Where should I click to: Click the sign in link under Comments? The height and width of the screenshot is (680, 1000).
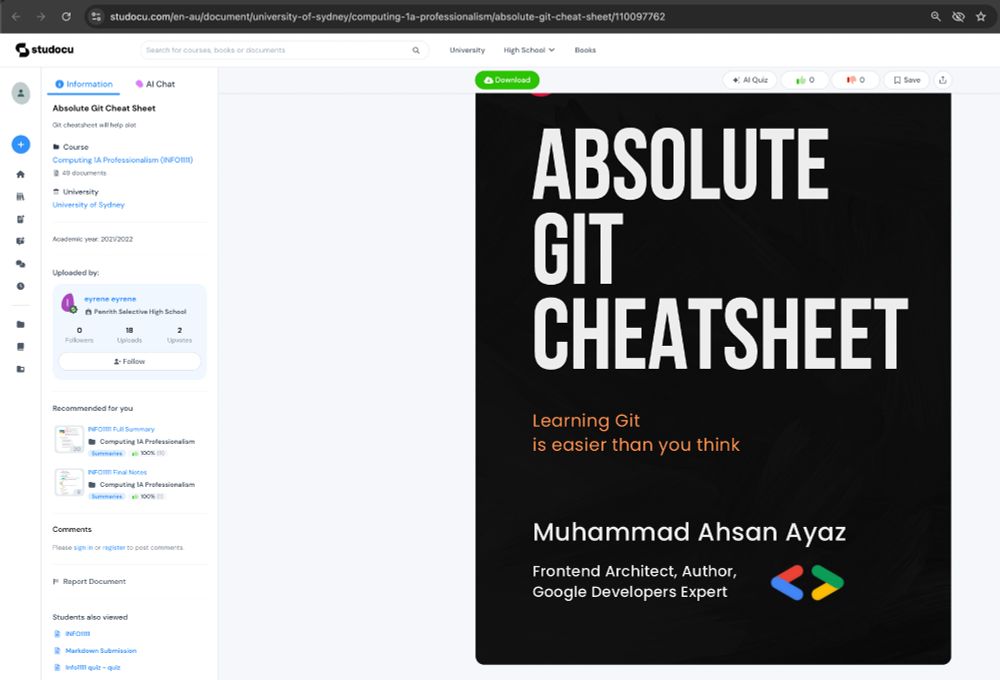(x=83, y=547)
